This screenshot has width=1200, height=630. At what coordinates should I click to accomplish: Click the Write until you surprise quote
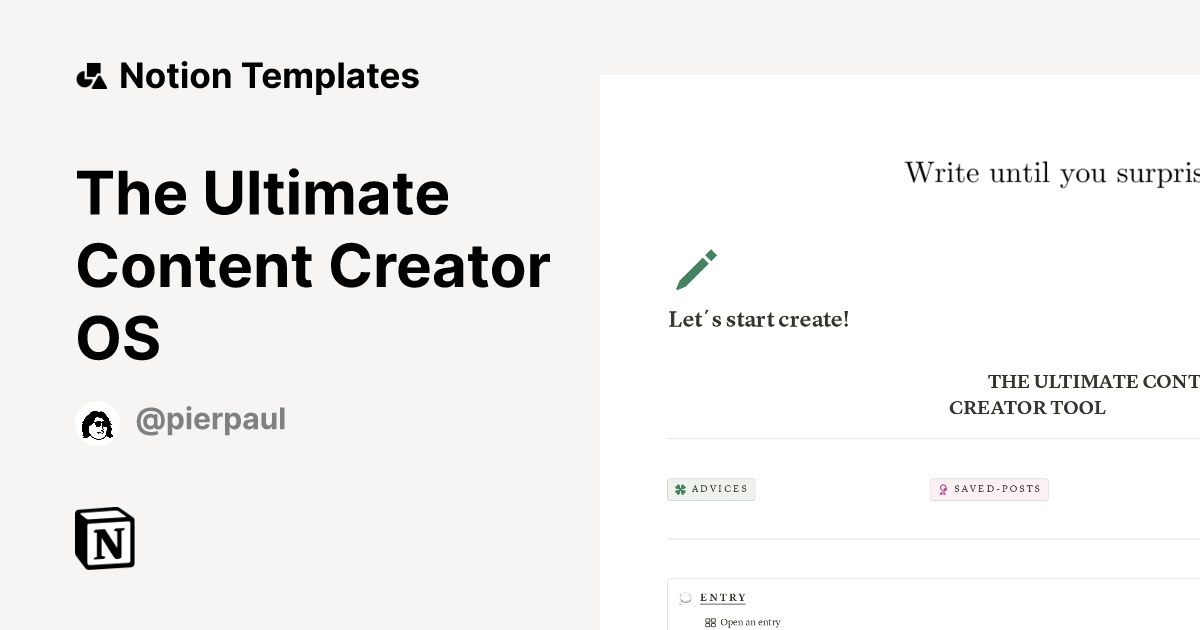point(1050,171)
